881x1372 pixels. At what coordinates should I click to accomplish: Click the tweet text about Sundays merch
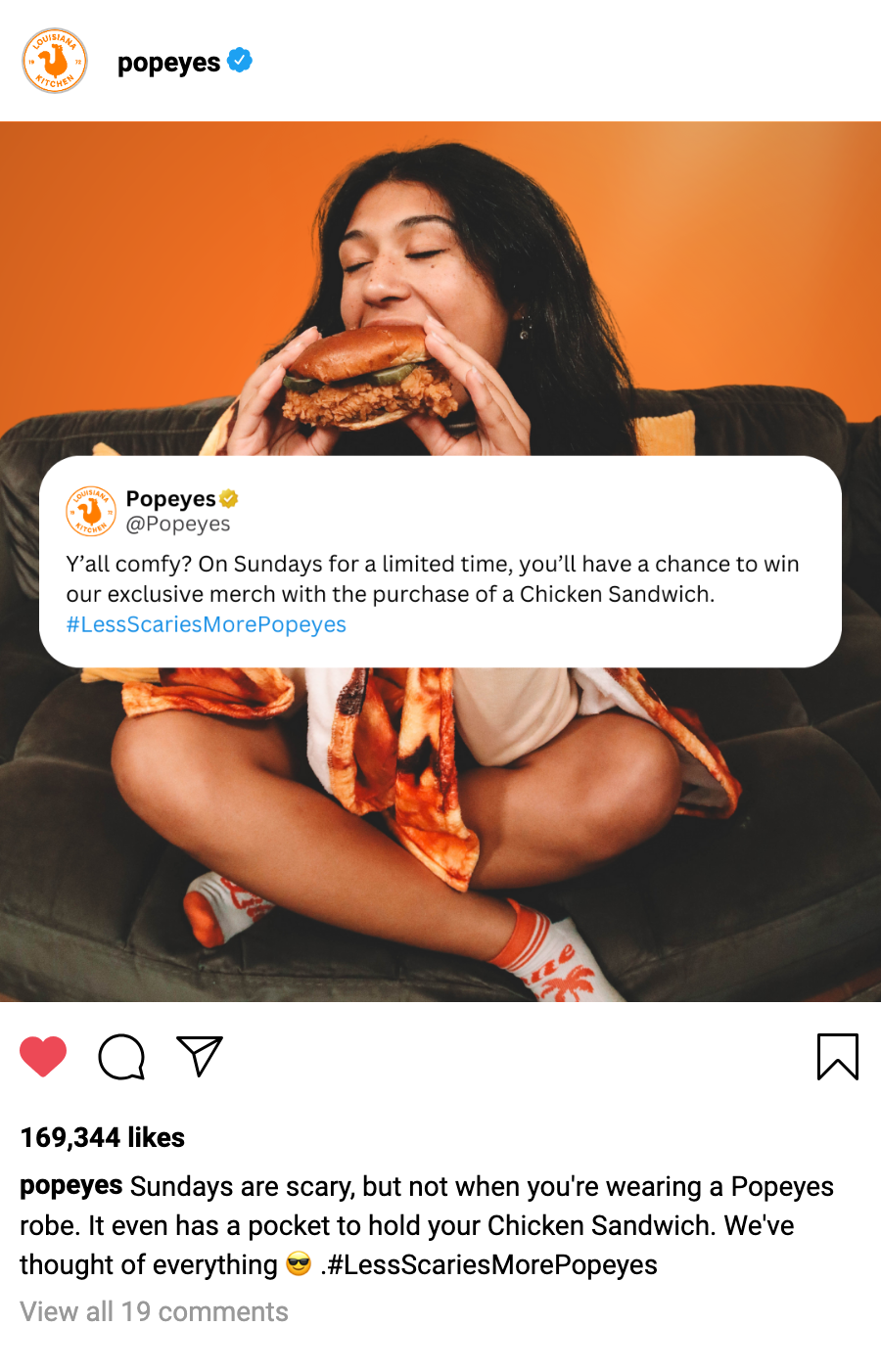point(433,578)
